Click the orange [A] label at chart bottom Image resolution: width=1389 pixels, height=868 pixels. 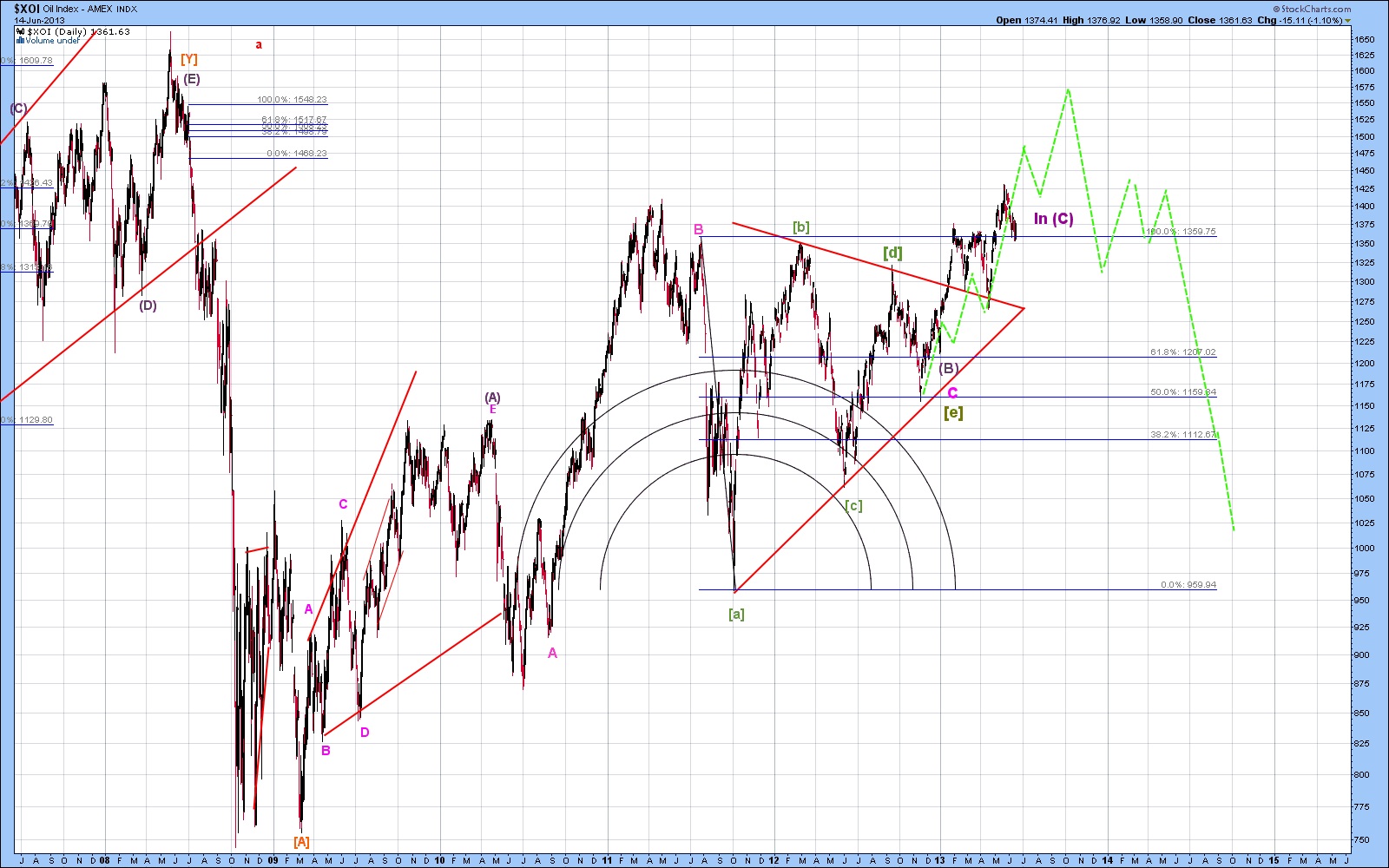click(x=301, y=842)
